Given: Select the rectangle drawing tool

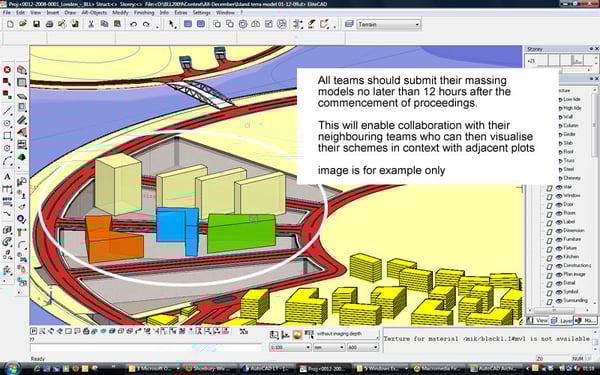Looking at the screenshot, I should (7, 135).
